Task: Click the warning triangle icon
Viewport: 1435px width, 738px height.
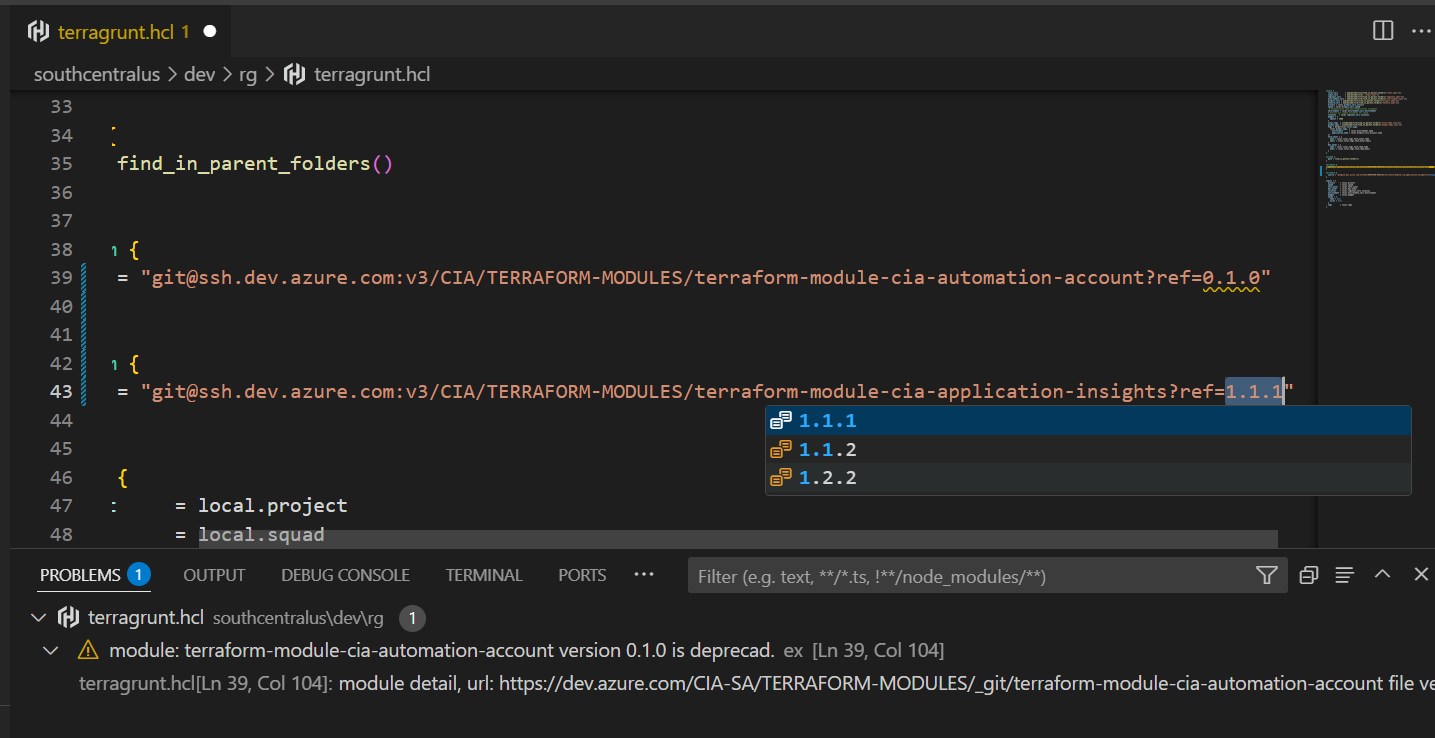Action: coord(88,651)
